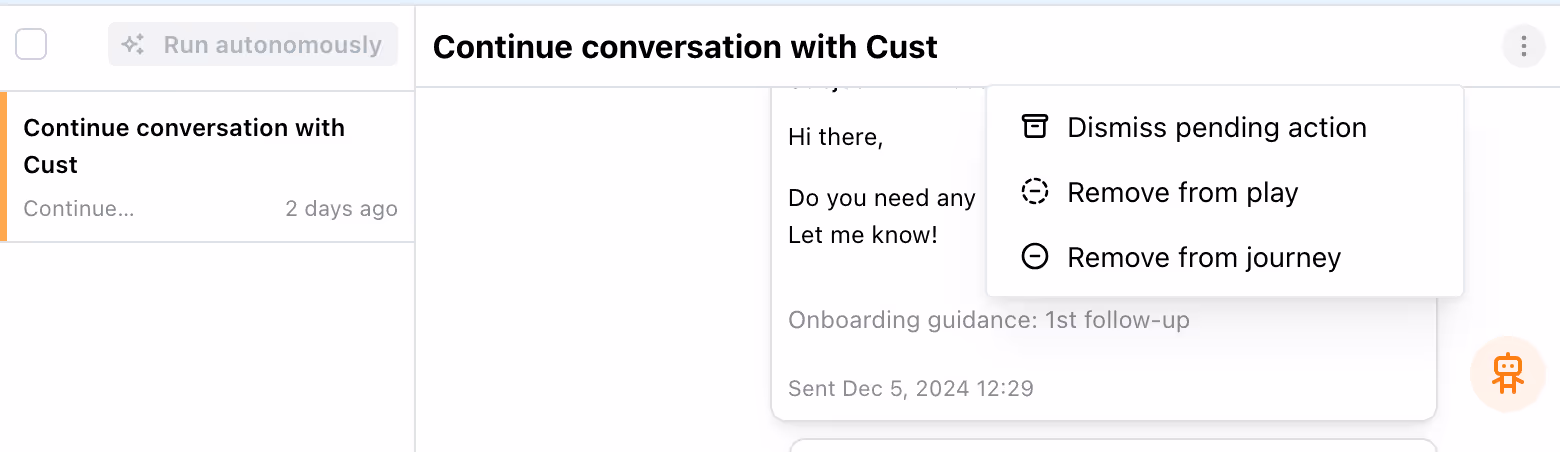
Task: Click the Continue... preview text in the list
Action: pos(79,209)
